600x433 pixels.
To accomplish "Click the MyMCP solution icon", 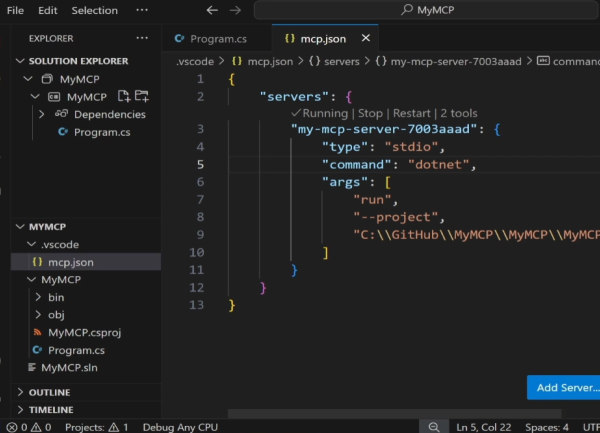I will tap(47, 79).
